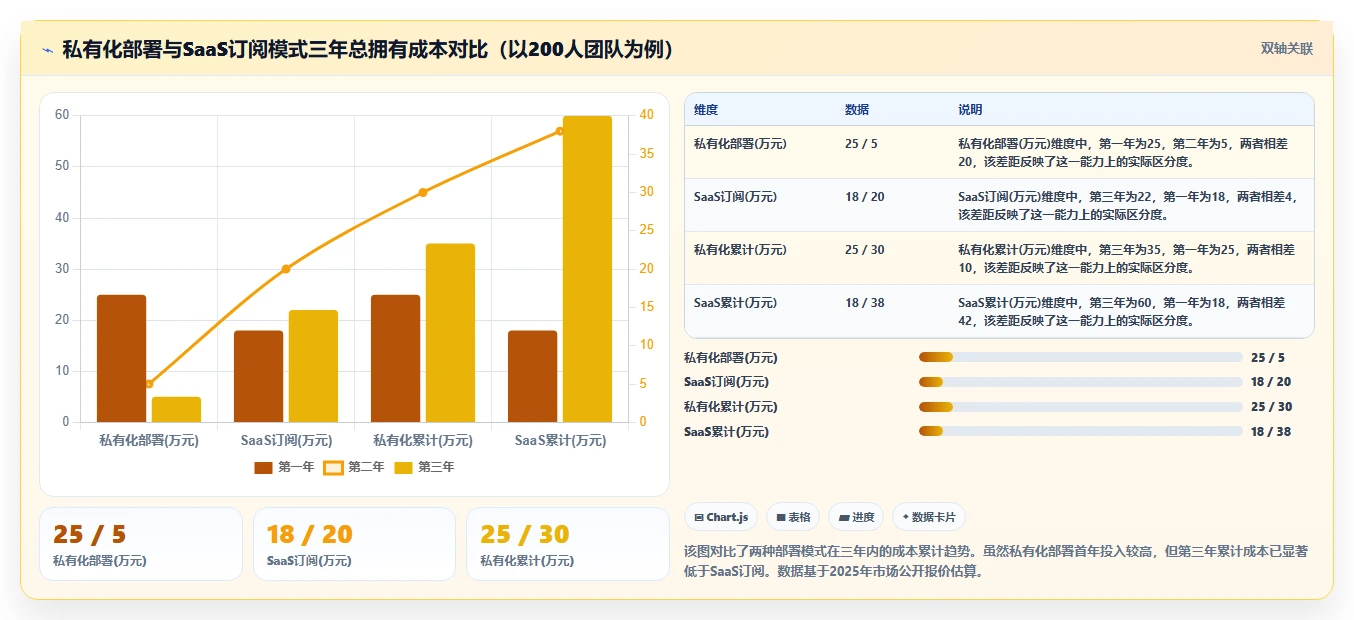
Task: Click the 双轴关联 badge in header
Action: pos(1286,49)
